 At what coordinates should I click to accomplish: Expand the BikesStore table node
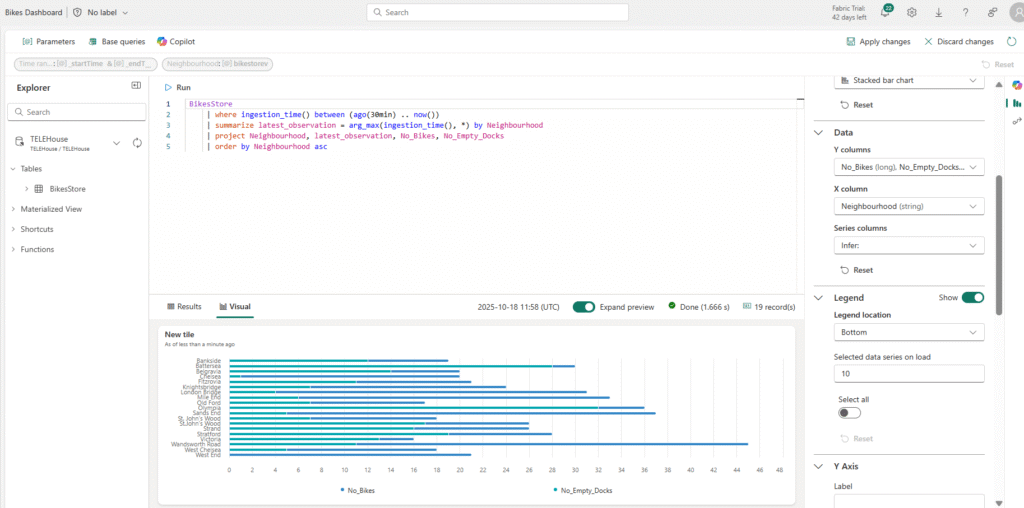26,188
